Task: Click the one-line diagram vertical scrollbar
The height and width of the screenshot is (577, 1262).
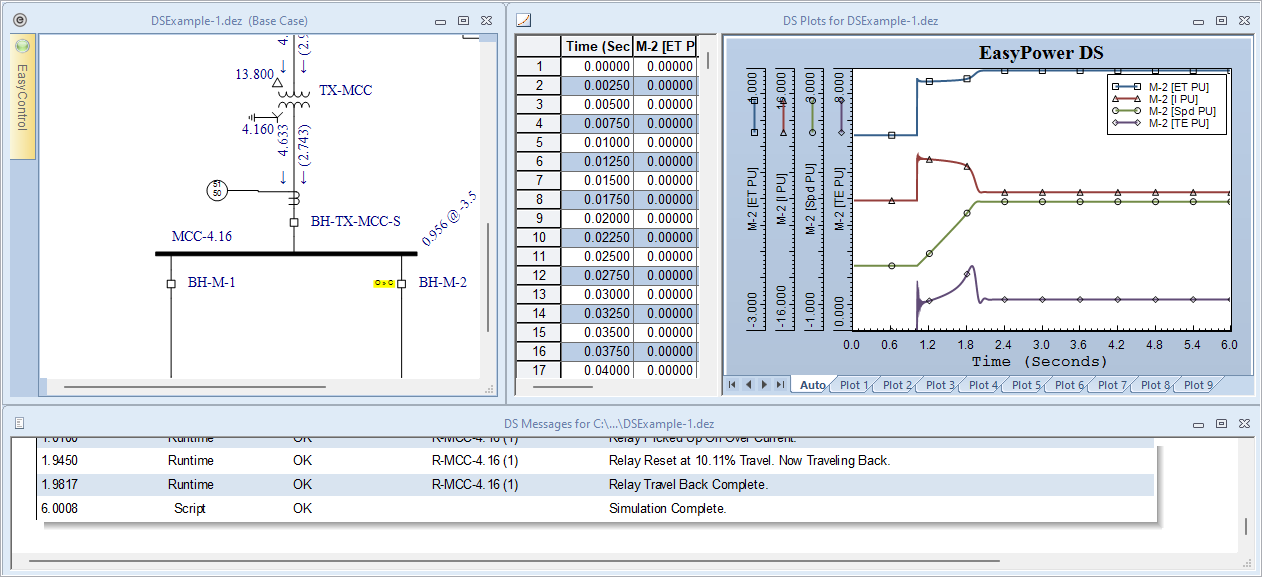Action: 488,277
